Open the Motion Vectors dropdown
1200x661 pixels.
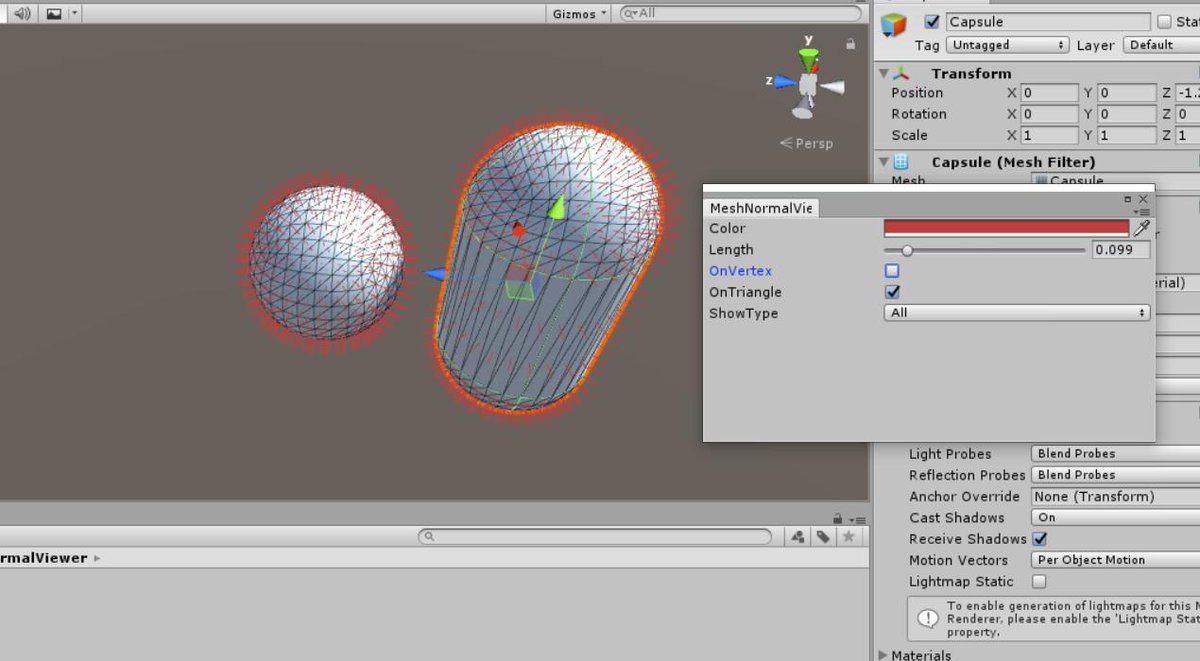click(x=1114, y=560)
